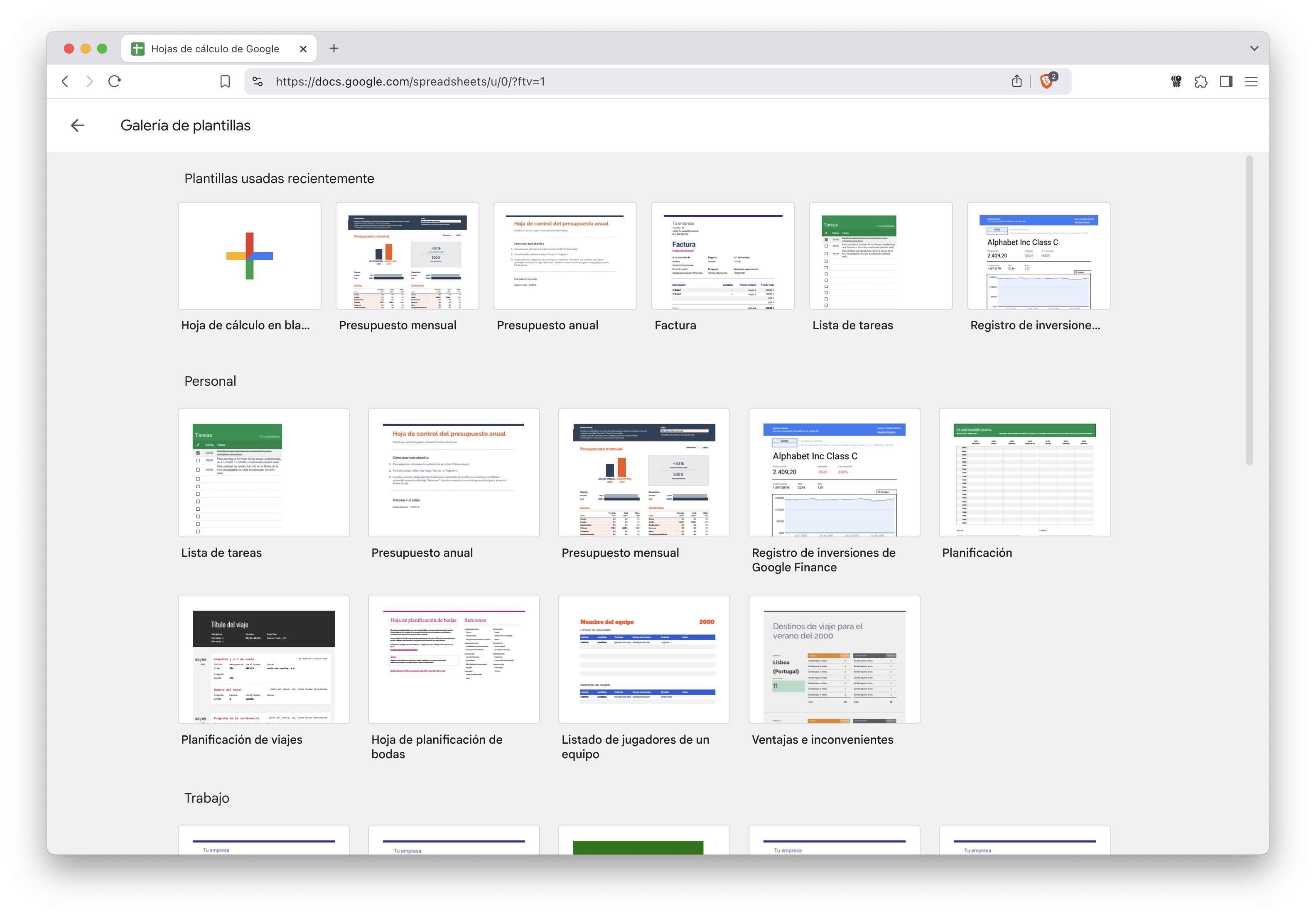Viewport: 1316px width, 916px height.
Task: Click the 'Factura' template label
Action: click(x=675, y=325)
